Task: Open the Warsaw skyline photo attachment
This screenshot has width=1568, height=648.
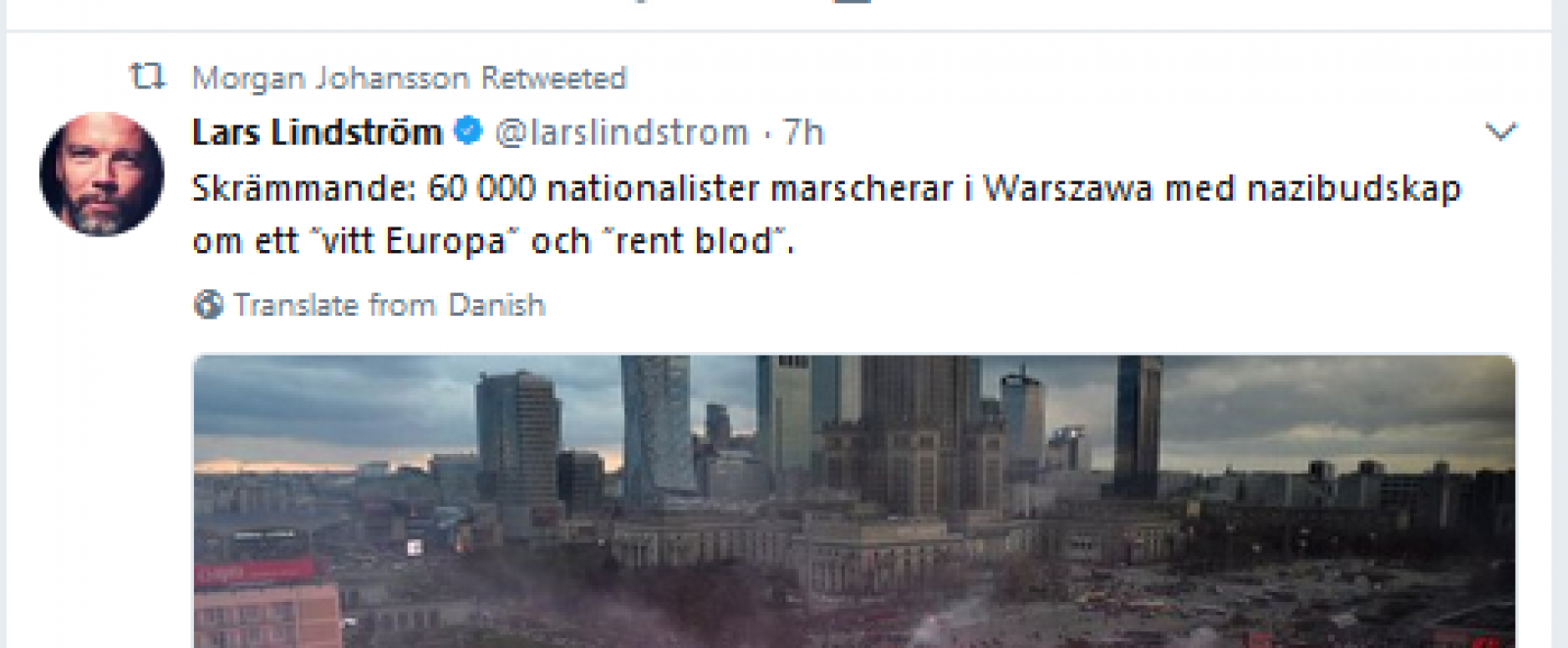Action: click(x=855, y=501)
